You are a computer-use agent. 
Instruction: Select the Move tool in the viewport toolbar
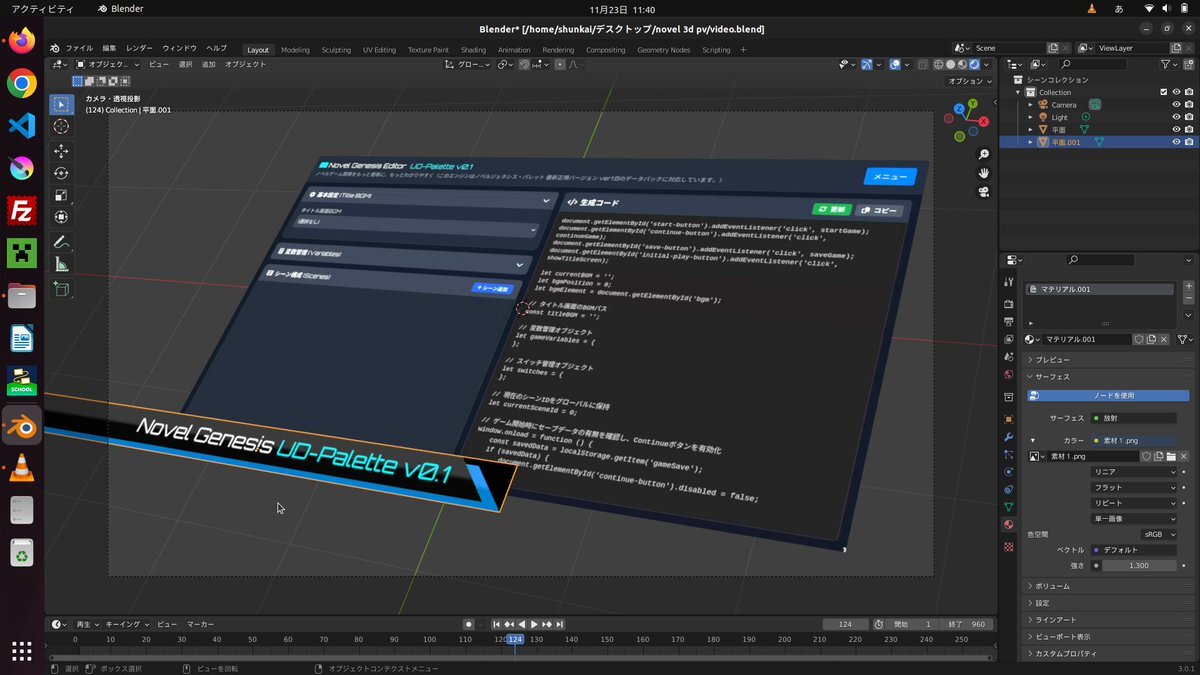pyautogui.click(x=62, y=151)
